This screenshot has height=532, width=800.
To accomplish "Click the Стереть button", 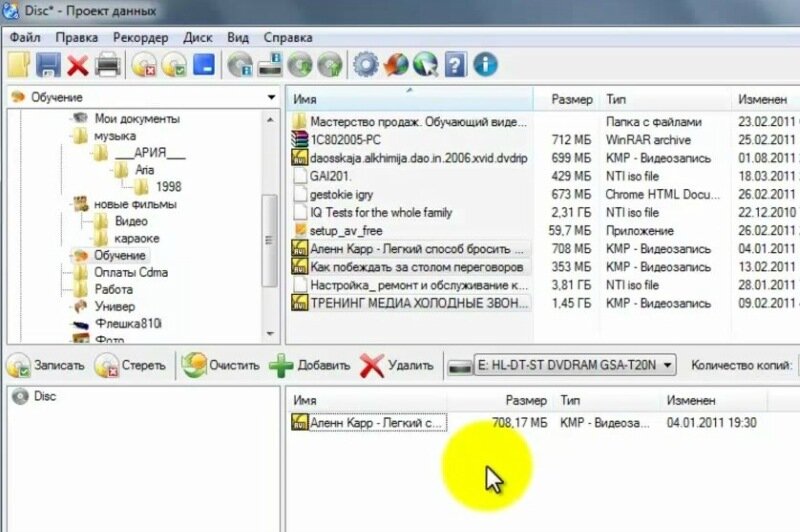I will (x=131, y=365).
